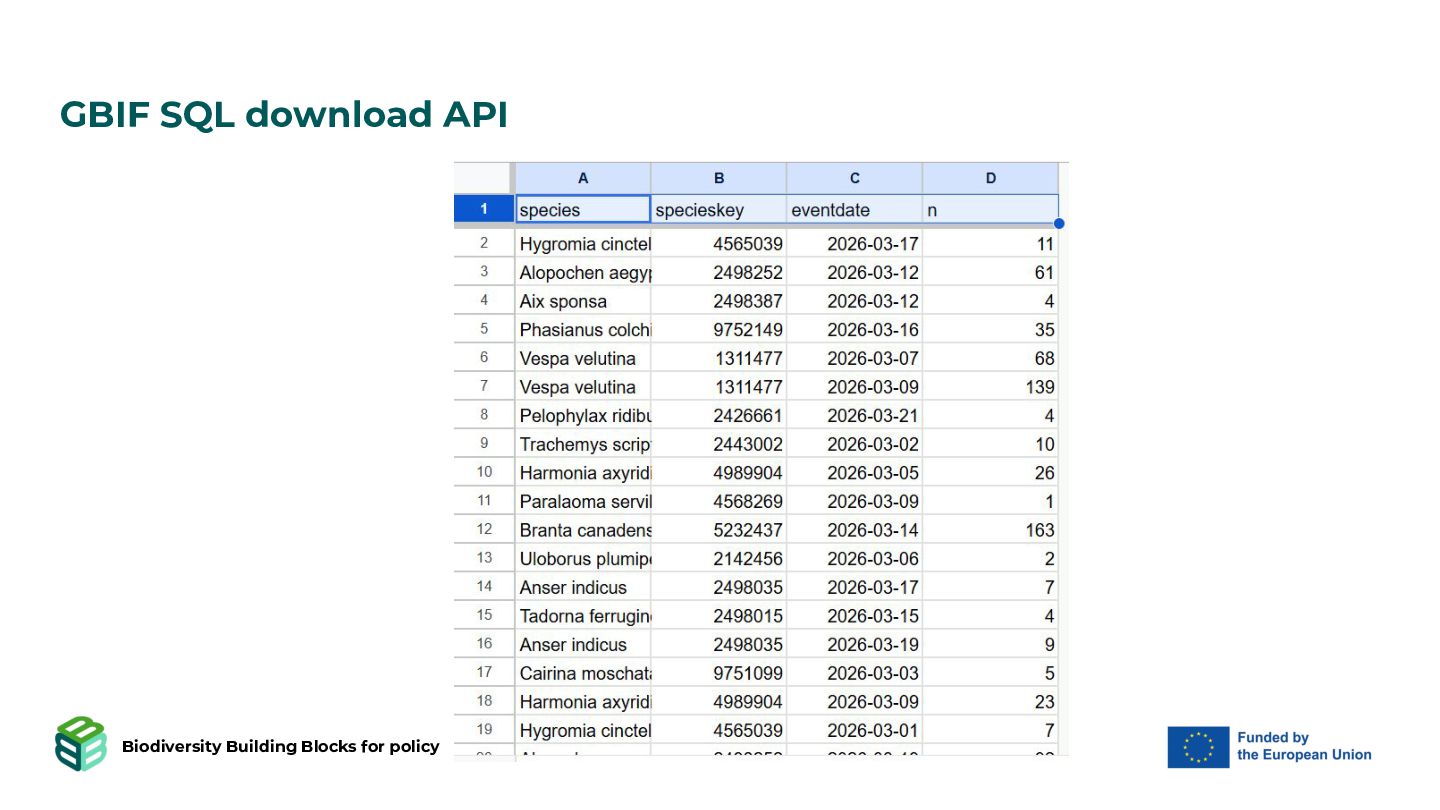
Task: Click the 'species' header cell
Action: click(x=583, y=210)
